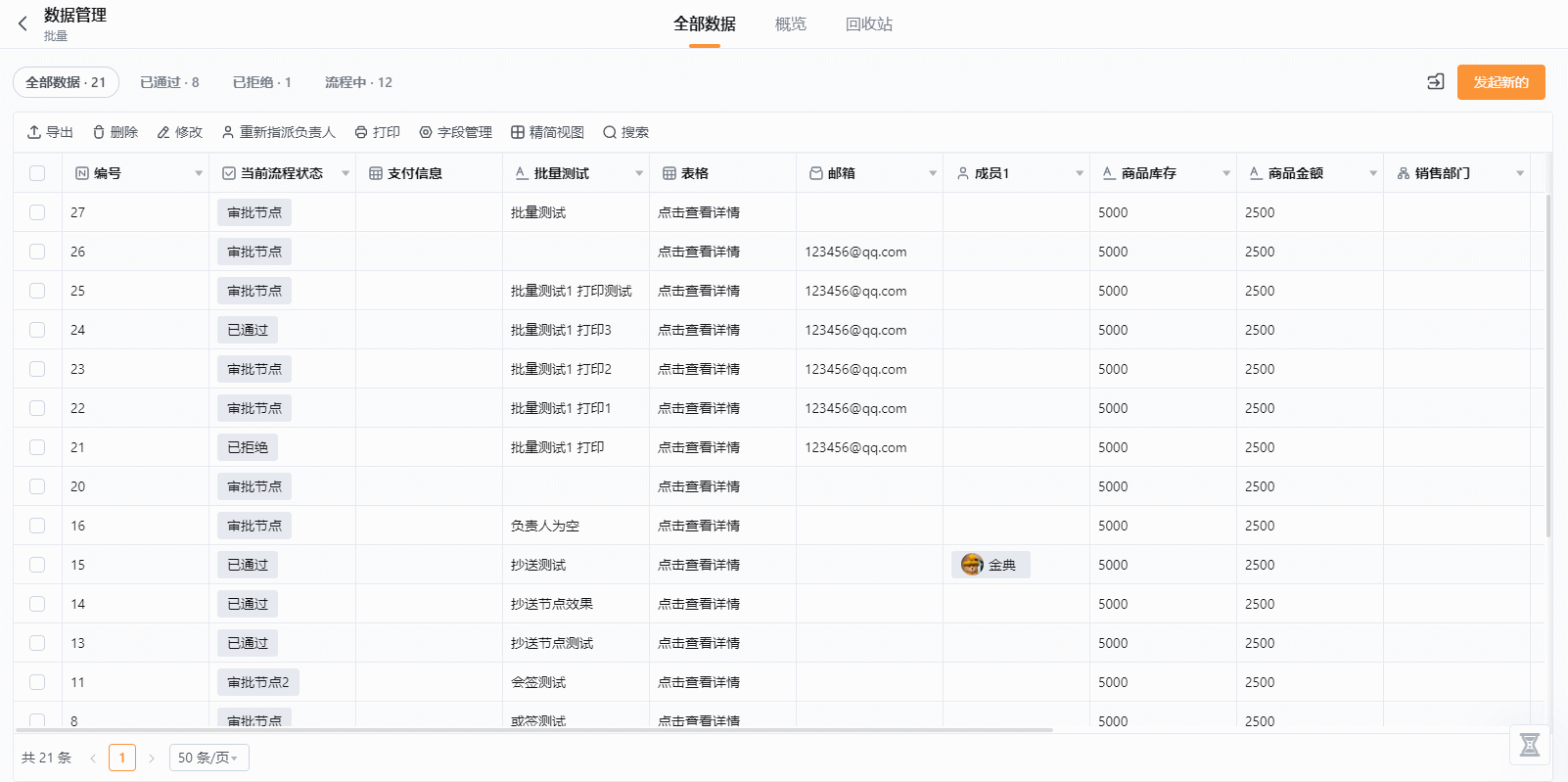This screenshot has height=782, width=1568.
Task: Click 批量测试1 打印3 cell in row 24
Action: pos(561,330)
